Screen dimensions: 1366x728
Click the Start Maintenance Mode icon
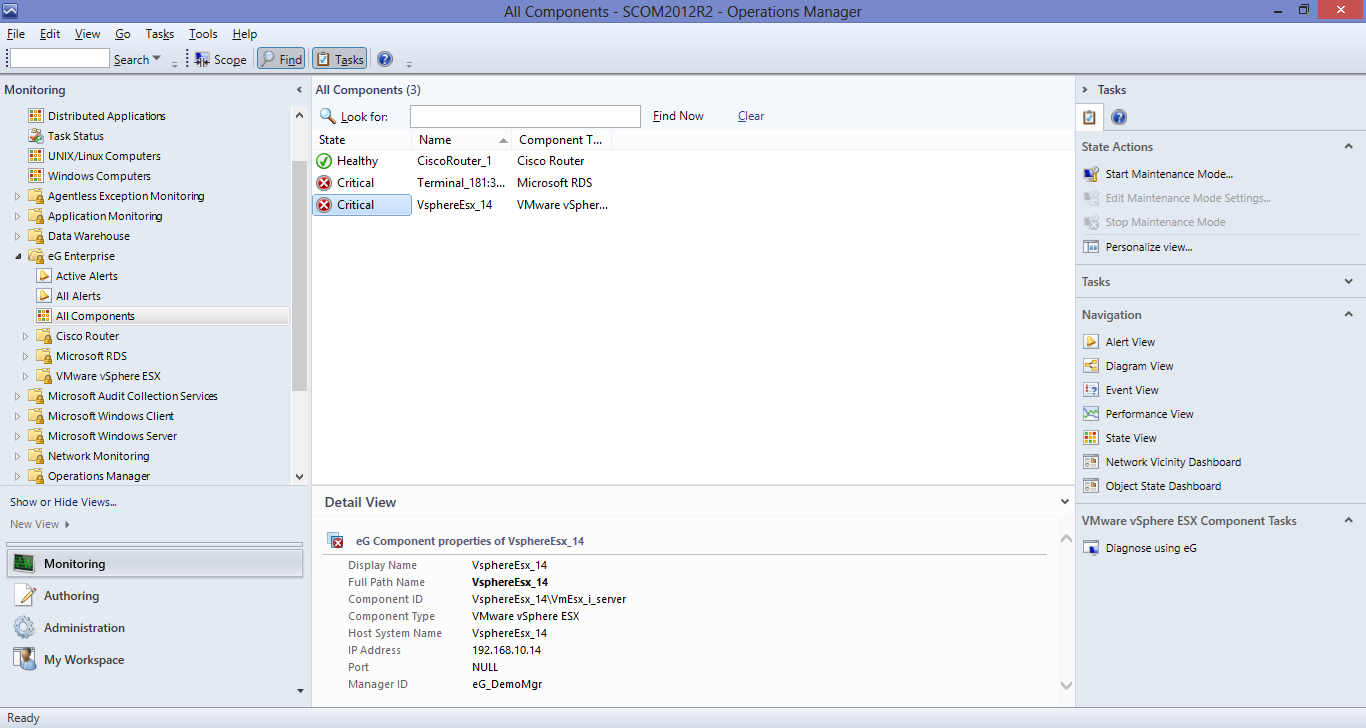click(x=1091, y=174)
